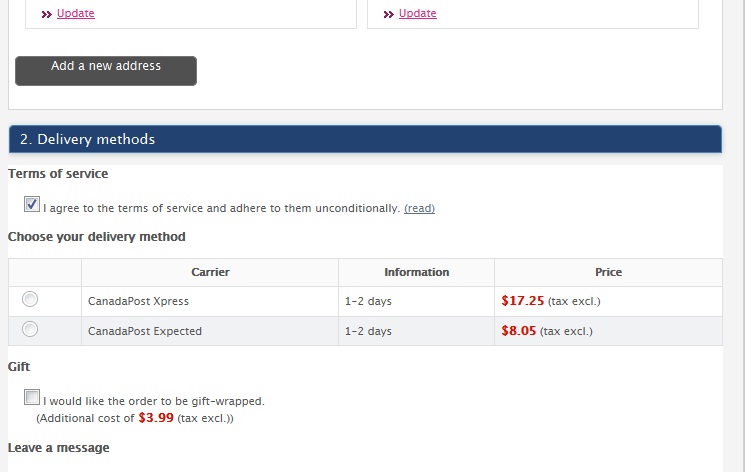
Task: Click the terms agreement label text
Action: pyautogui.click(x=220, y=208)
